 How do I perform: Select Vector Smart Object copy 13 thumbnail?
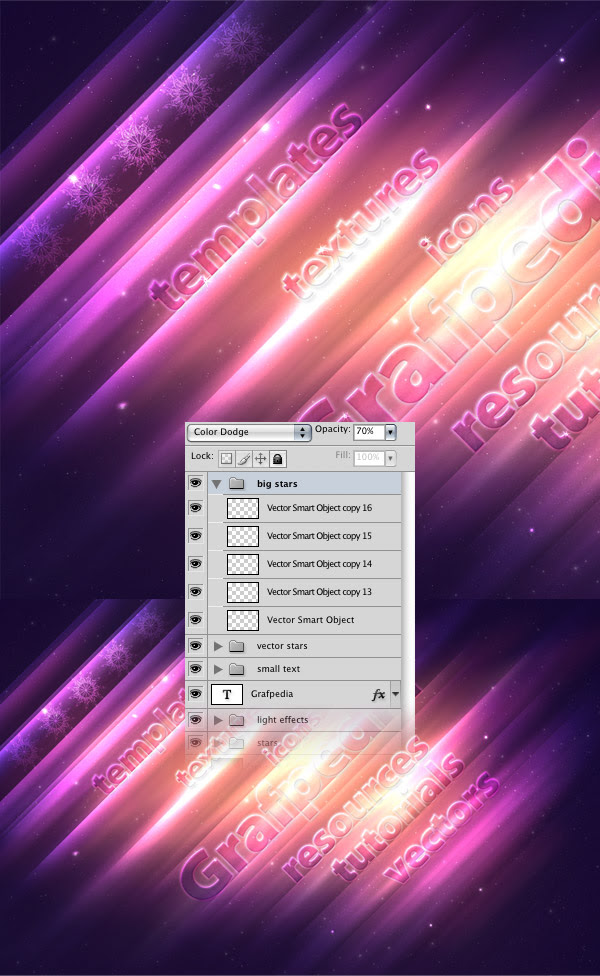243,593
